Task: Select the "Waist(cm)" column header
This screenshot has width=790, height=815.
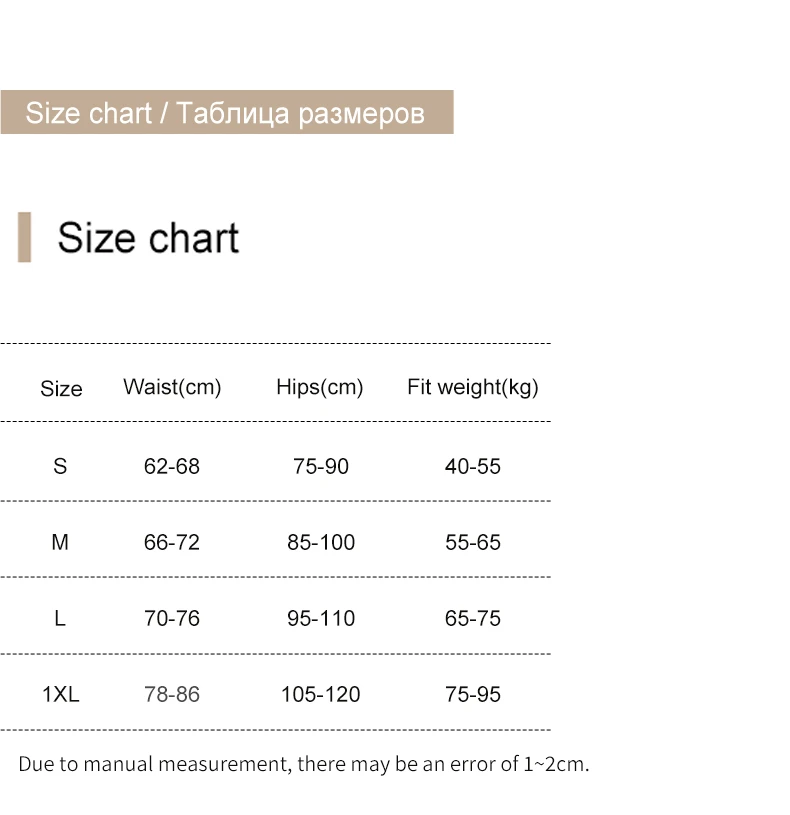Action: (x=172, y=387)
